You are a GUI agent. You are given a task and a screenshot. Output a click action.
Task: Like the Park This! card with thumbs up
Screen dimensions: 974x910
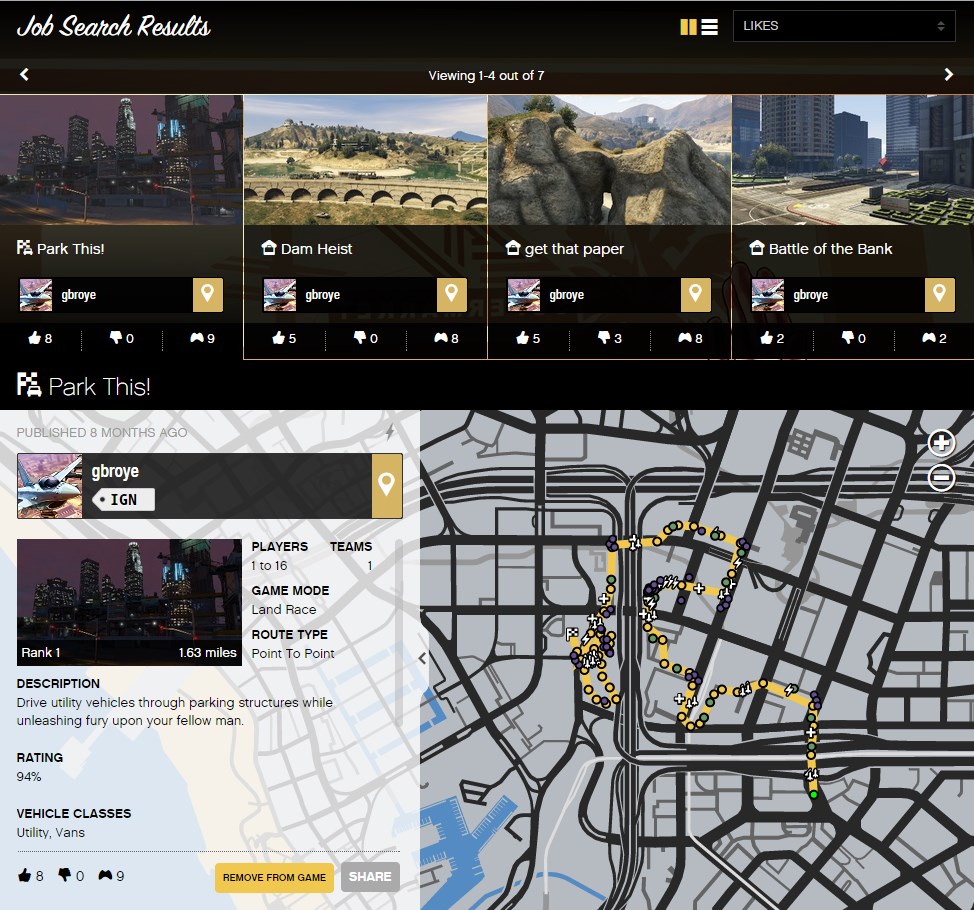[34, 338]
